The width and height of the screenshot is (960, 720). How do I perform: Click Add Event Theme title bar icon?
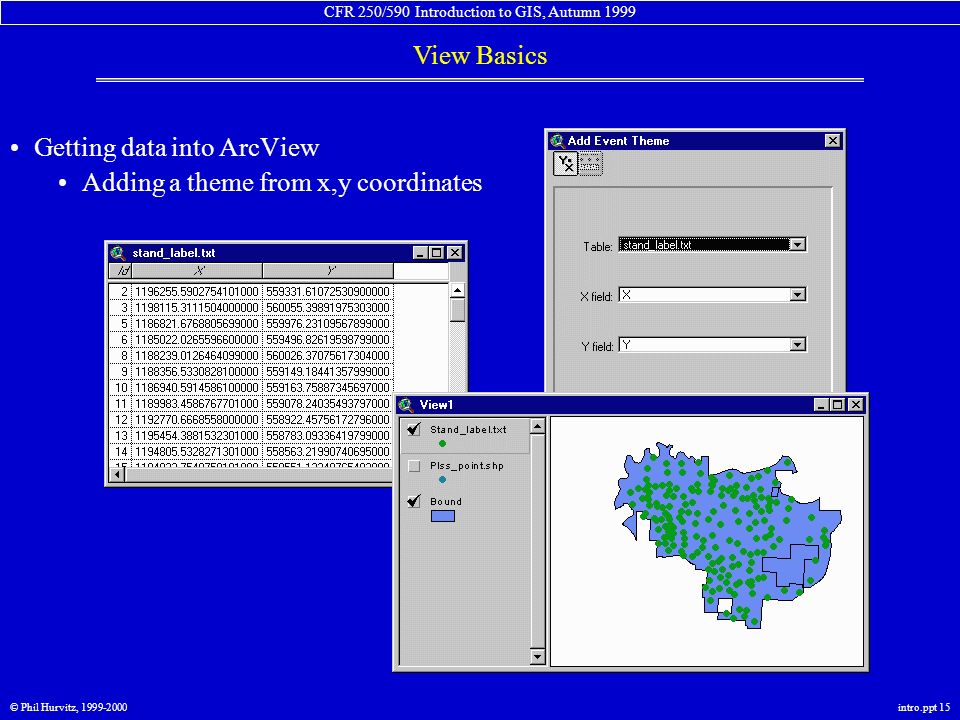pos(557,141)
